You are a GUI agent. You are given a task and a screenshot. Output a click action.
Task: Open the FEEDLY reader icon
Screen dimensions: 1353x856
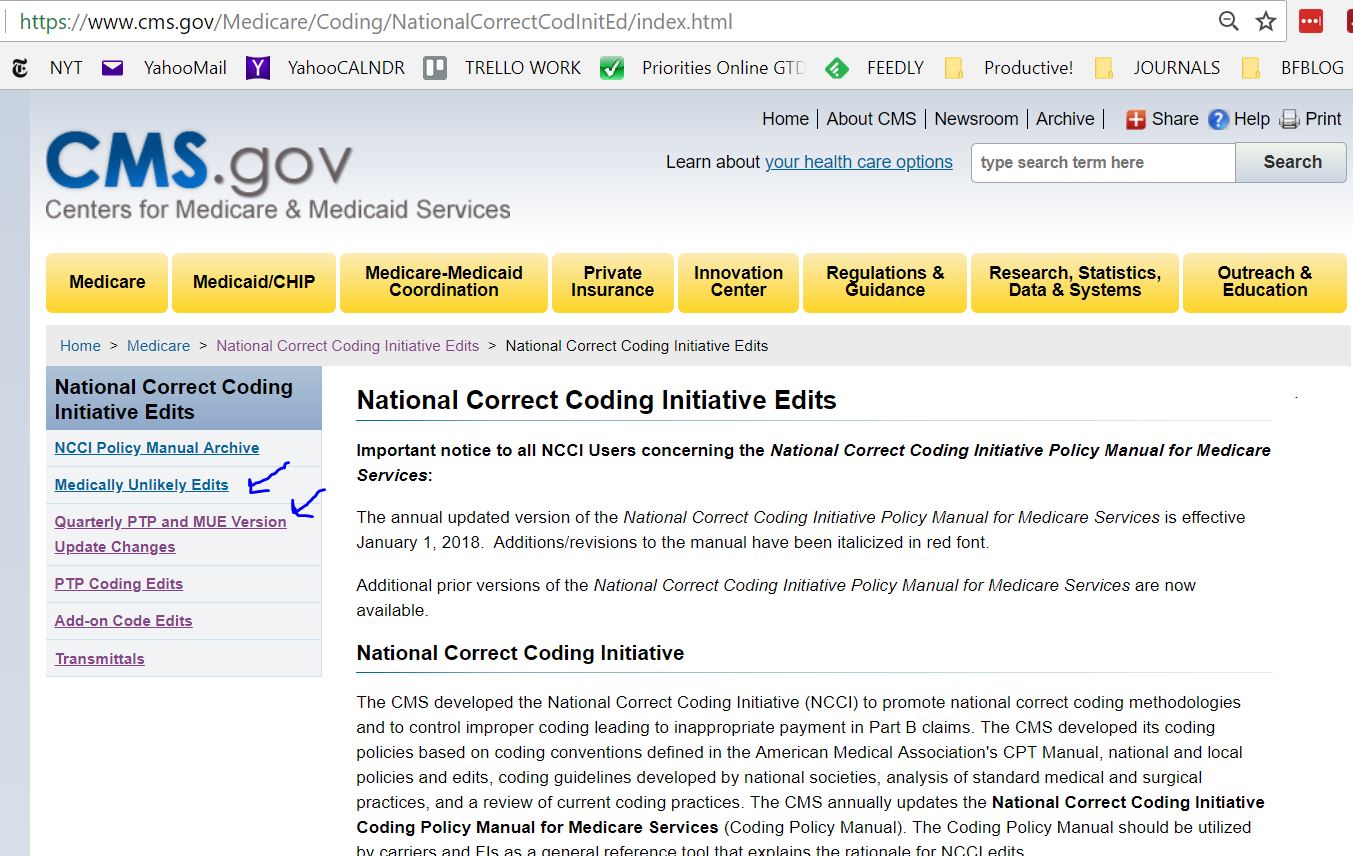click(837, 67)
